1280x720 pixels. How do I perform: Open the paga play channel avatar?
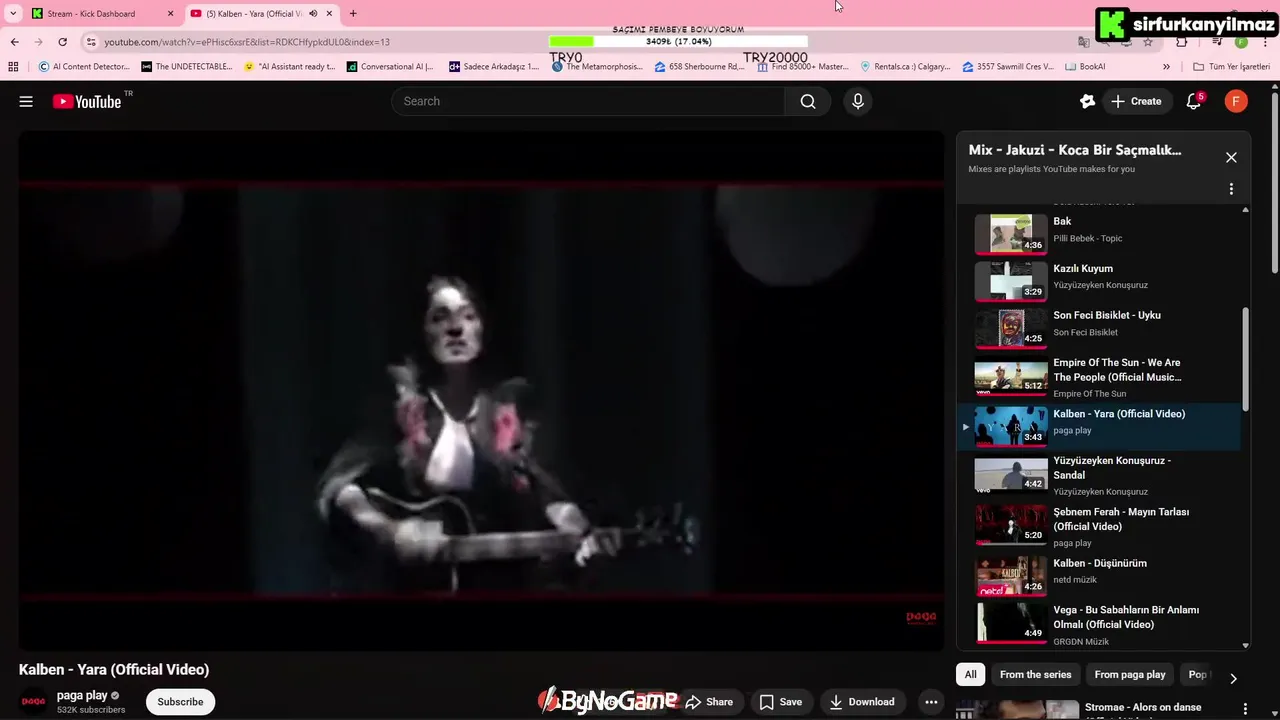coord(33,701)
